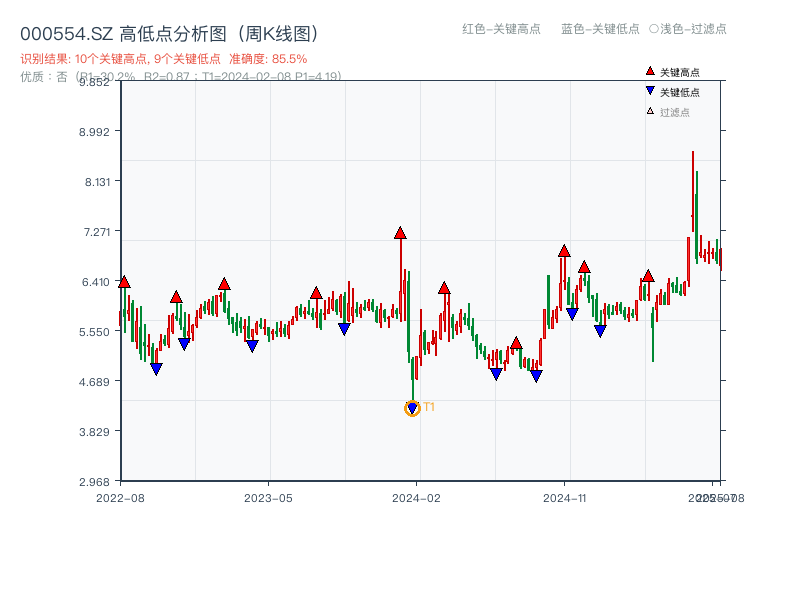This screenshot has height=600, width=800.
Task: Click the 5.550 price axis label
Action: [x=94, y=332]
